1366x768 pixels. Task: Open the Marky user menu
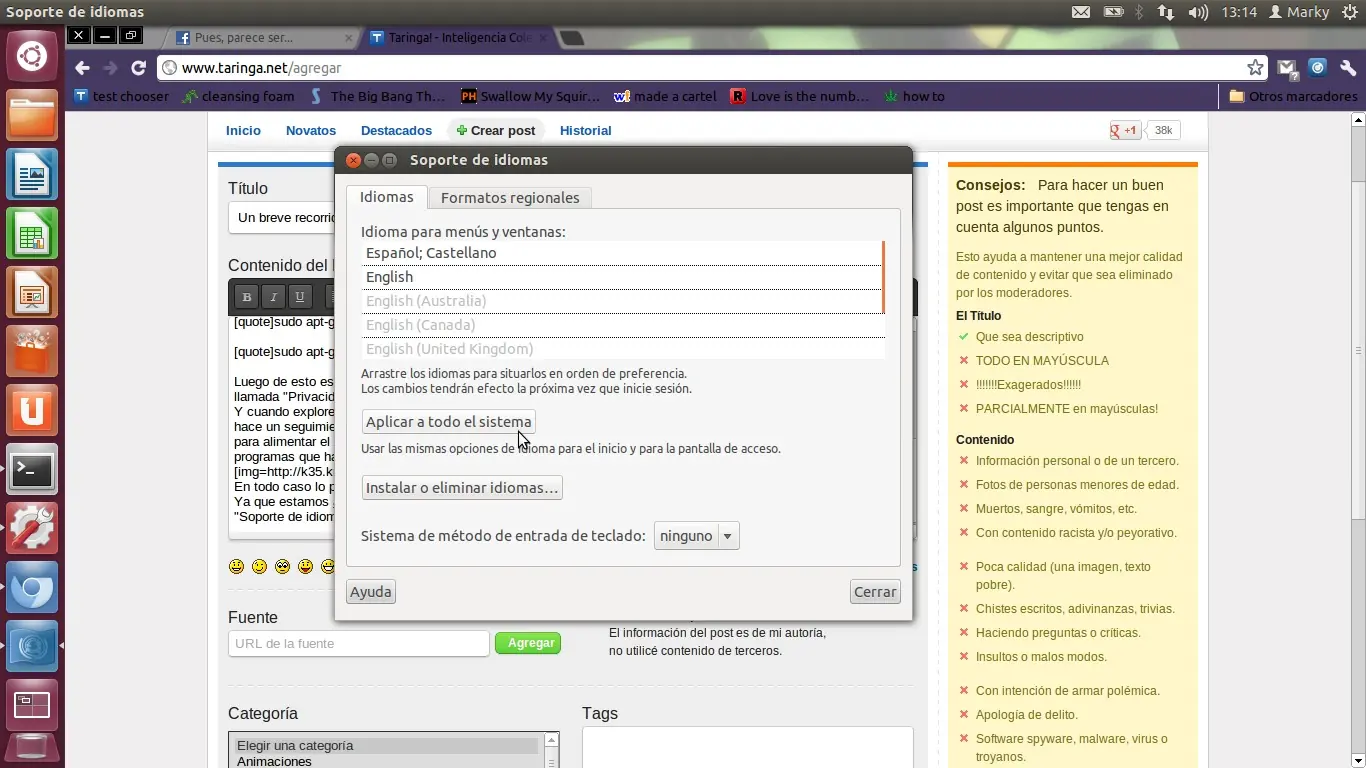point(1299,12)
